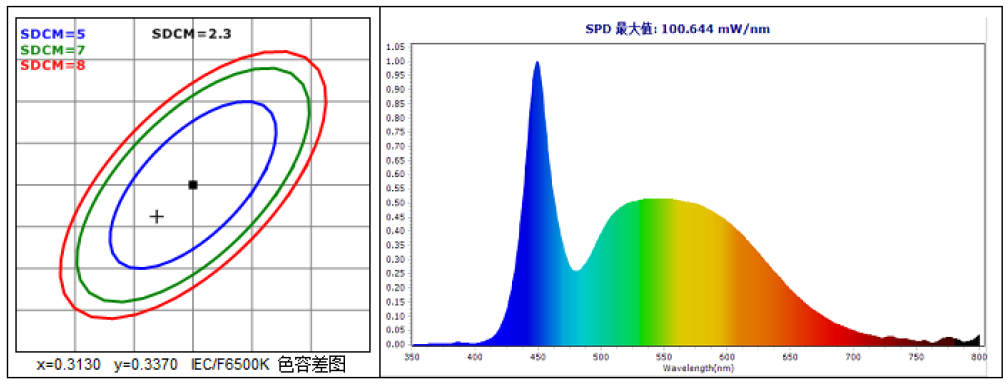
Task: Click the IEC/F6500K standard label
Action: click(231, 365)
